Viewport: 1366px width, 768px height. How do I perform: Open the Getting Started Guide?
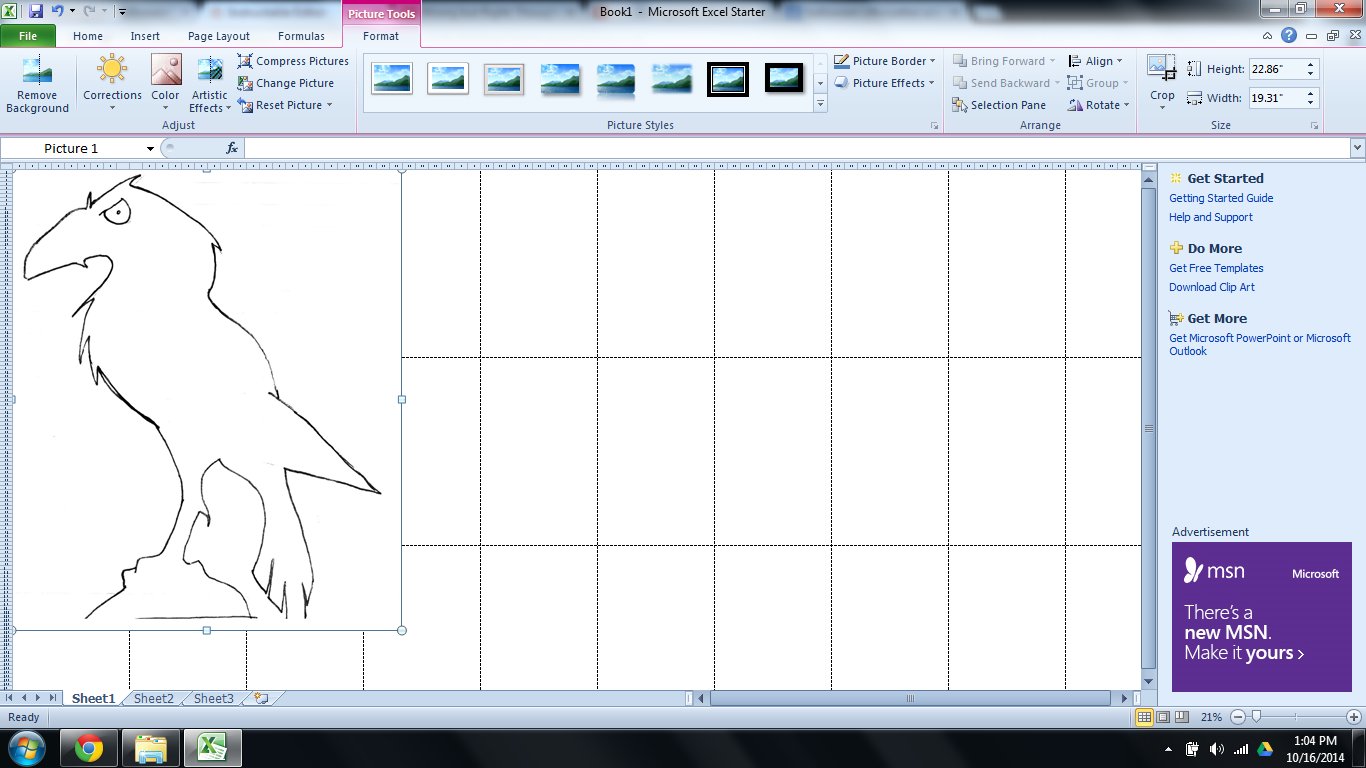click(x=1221, y=198)
